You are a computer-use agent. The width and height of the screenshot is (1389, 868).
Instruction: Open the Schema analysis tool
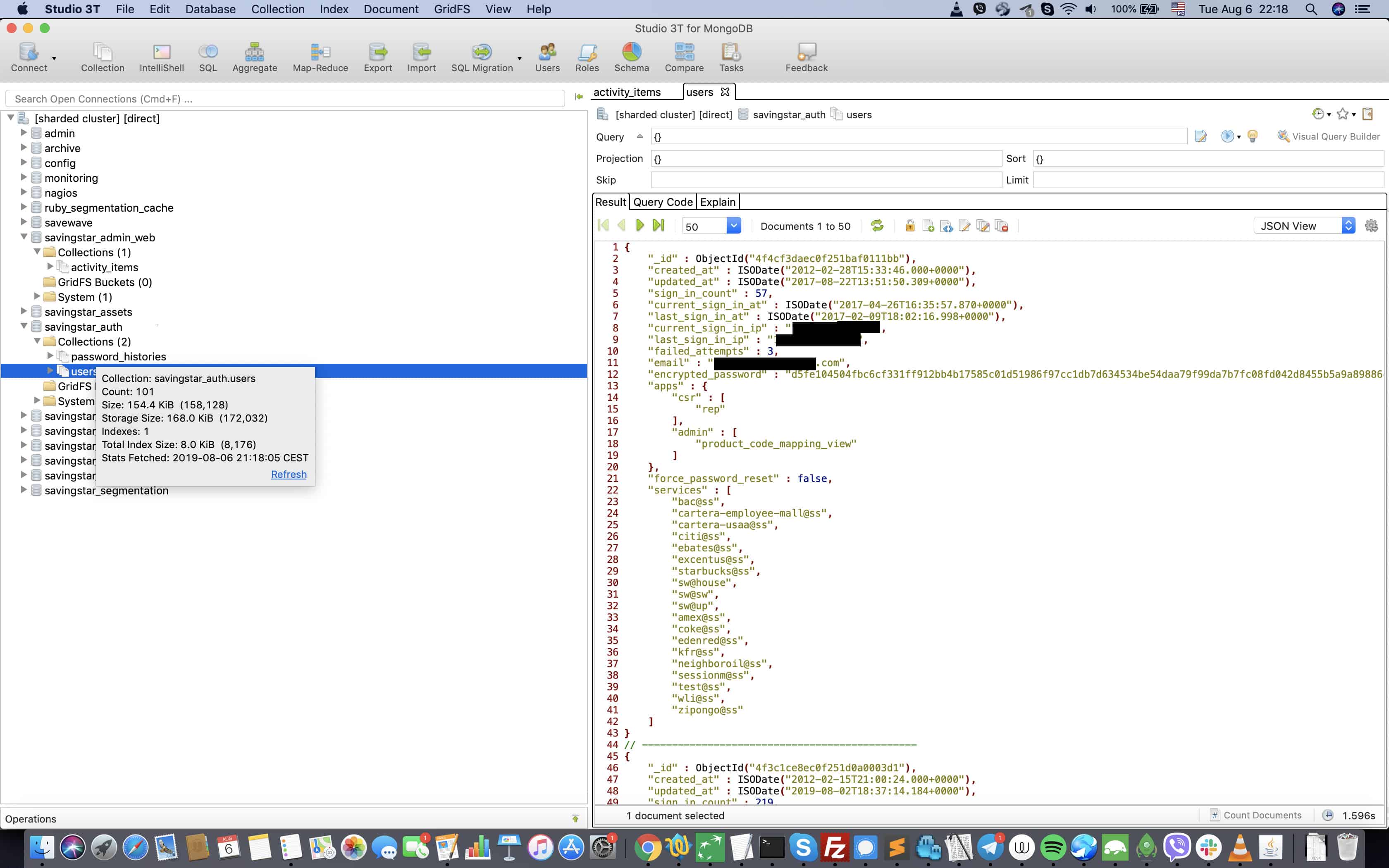tap(631, 57)
